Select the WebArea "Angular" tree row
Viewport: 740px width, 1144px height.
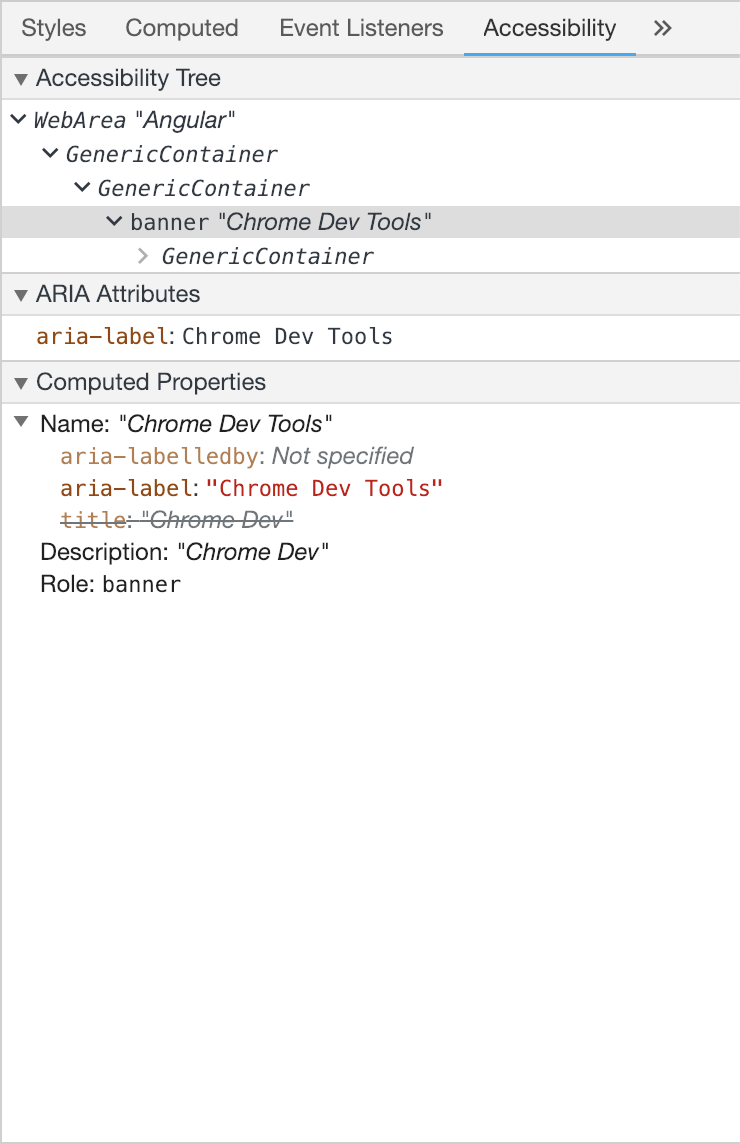tap(371, 120)
